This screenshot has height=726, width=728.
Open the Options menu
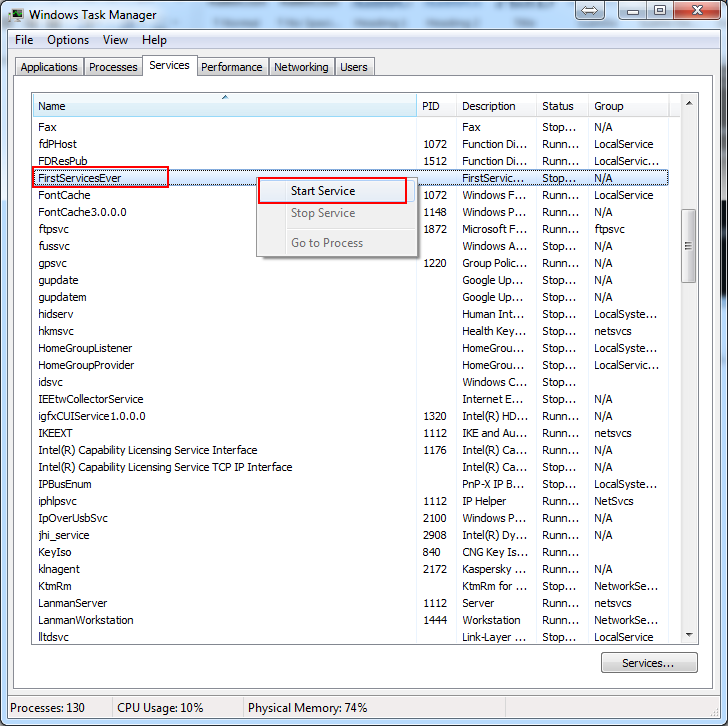click(68, 40)
